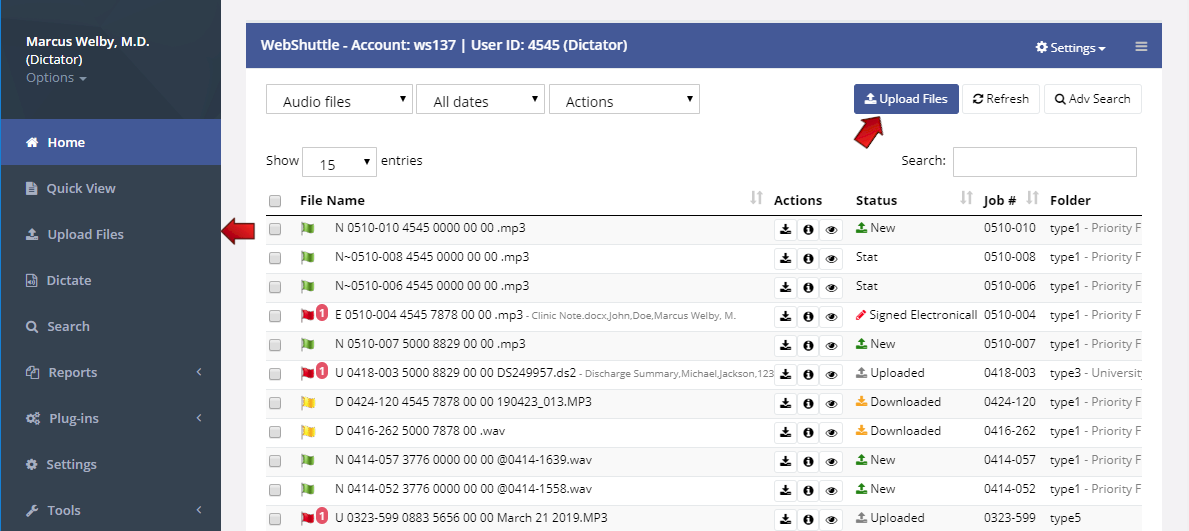Click the Refresh button

(1001, 99)
